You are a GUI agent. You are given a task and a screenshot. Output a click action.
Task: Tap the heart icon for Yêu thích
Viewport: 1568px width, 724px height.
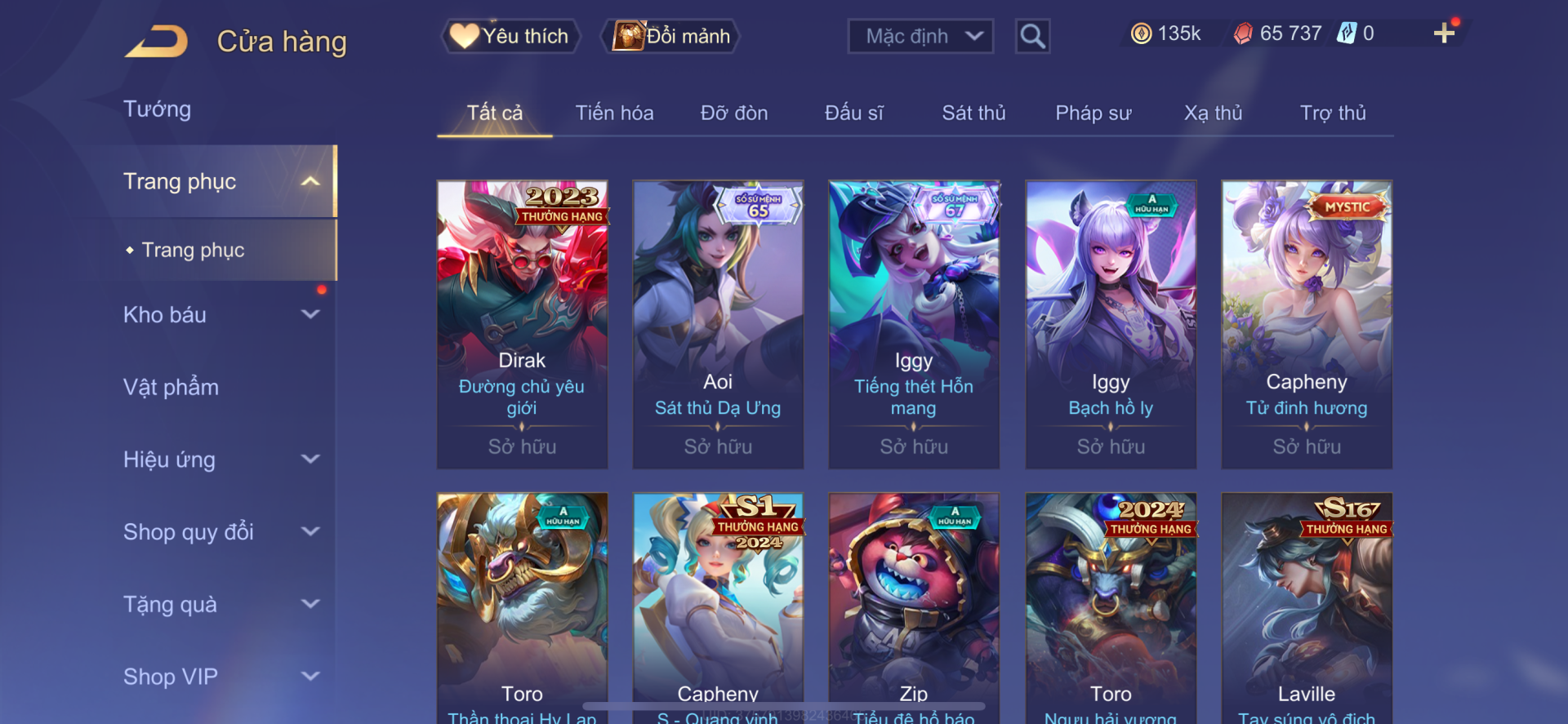(x=465, y=36)
